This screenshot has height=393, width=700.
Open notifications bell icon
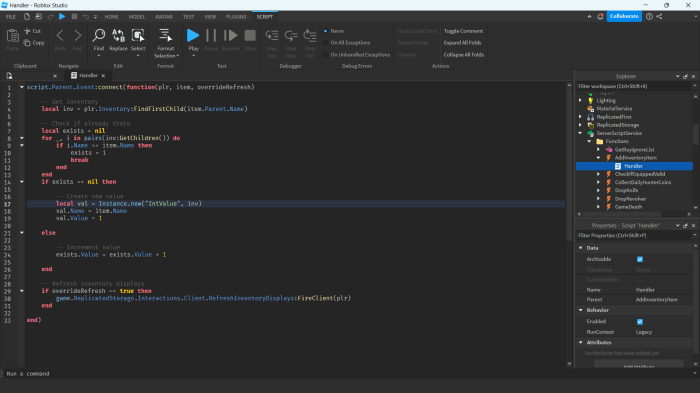pyautogui.click(x=600, y=17)
